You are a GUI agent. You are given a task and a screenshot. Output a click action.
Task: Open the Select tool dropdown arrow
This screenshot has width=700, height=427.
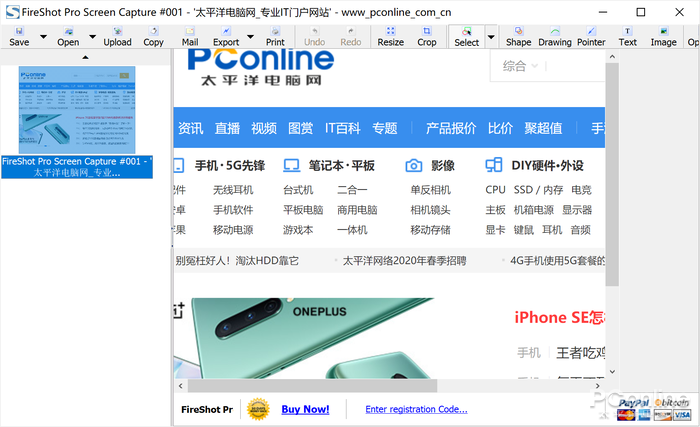491,37
